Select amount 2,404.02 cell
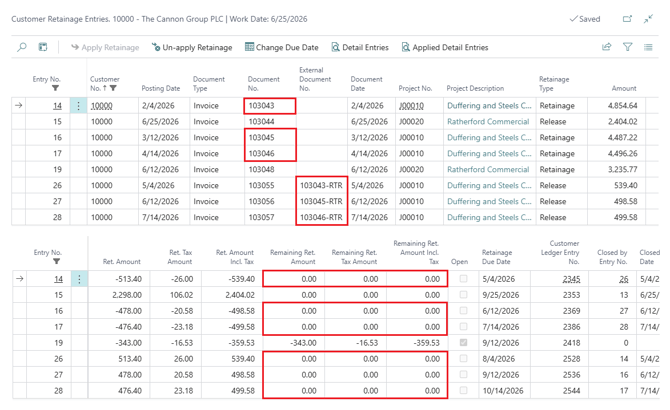The height and width of the screenshot is (410, 670). (617, 122)
